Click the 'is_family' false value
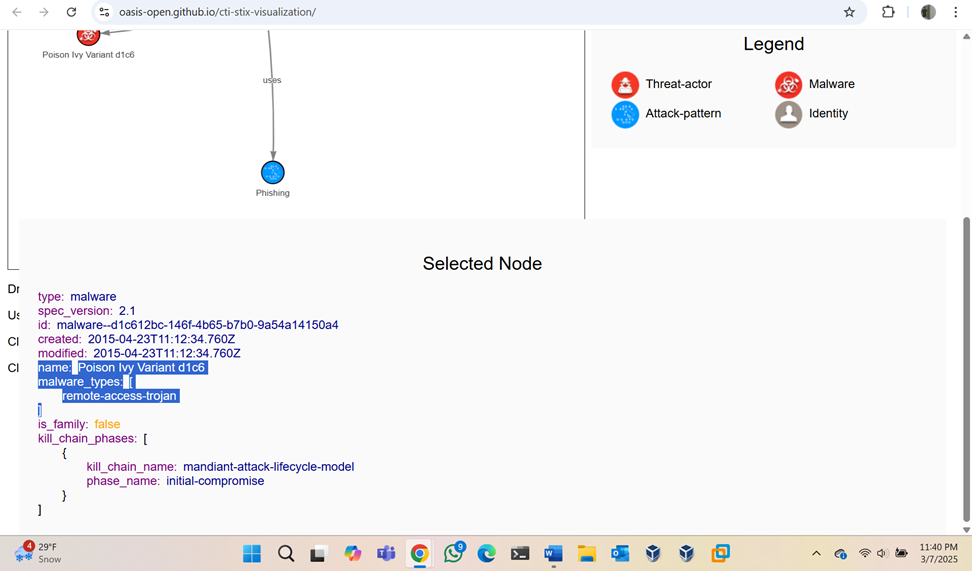This screenshot has height=571, width=972. click(x=107, y=424)
